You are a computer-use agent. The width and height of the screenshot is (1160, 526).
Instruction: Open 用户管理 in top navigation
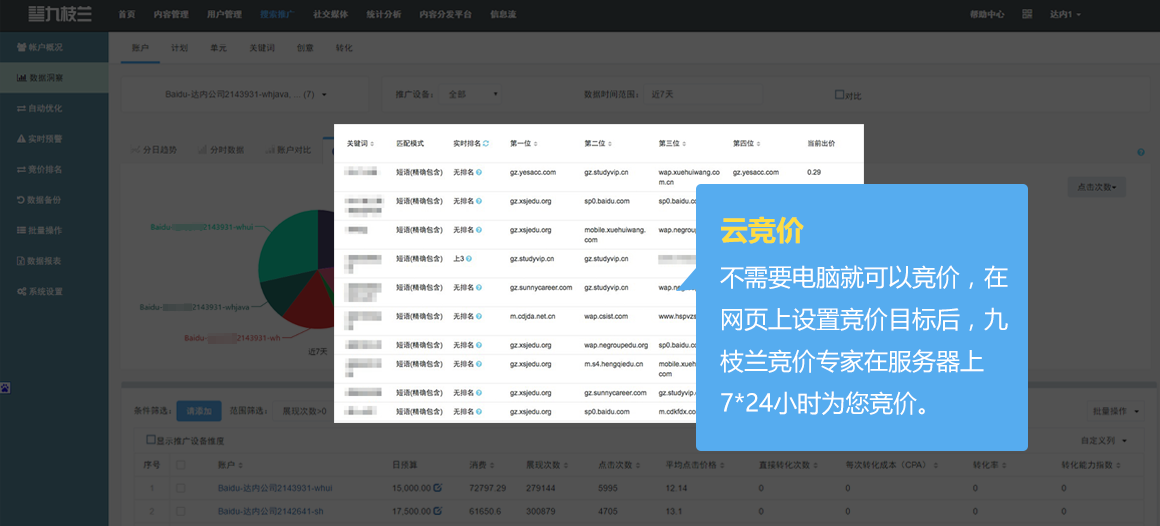(x=224, y=14)
